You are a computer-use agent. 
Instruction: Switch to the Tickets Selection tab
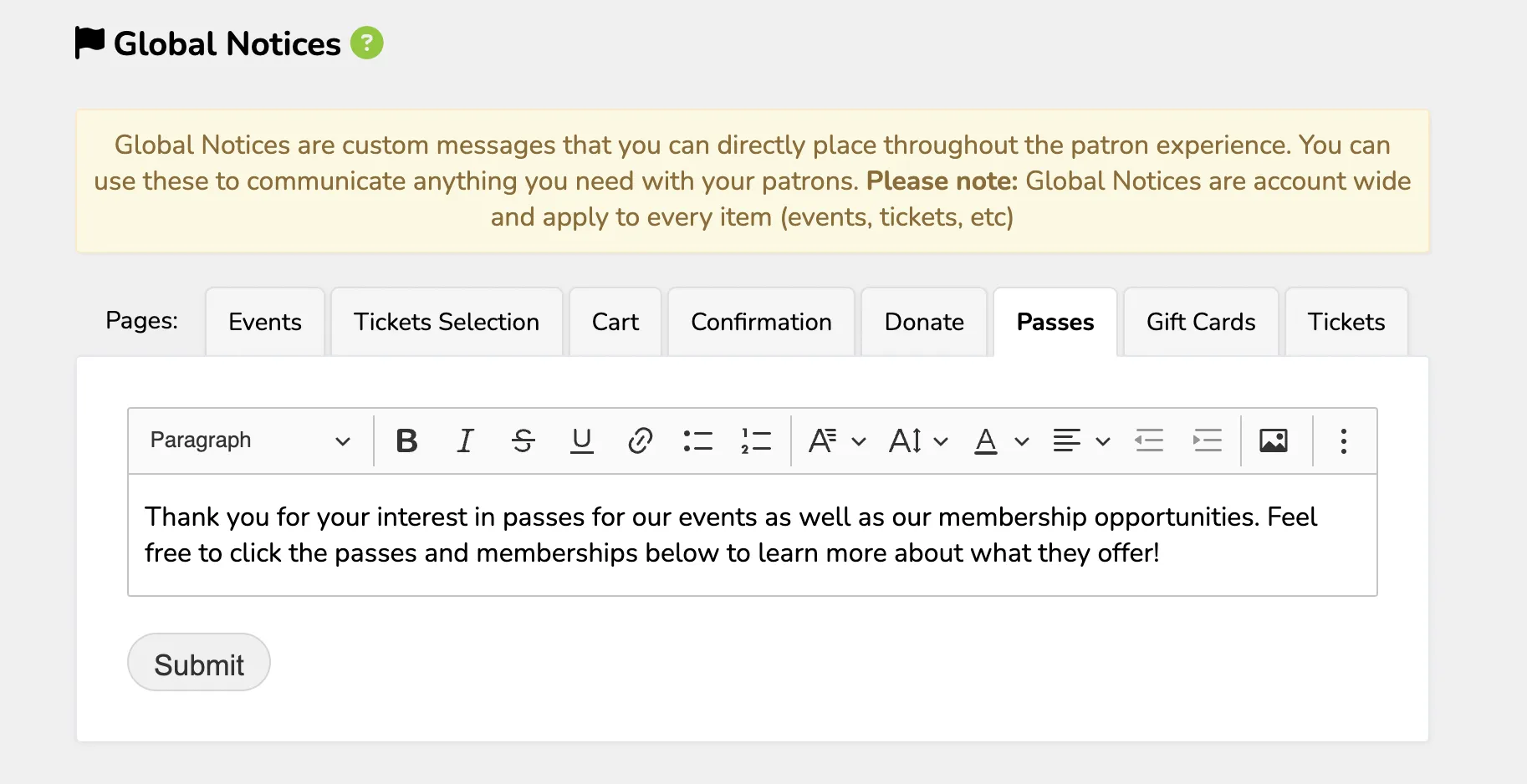447,322
